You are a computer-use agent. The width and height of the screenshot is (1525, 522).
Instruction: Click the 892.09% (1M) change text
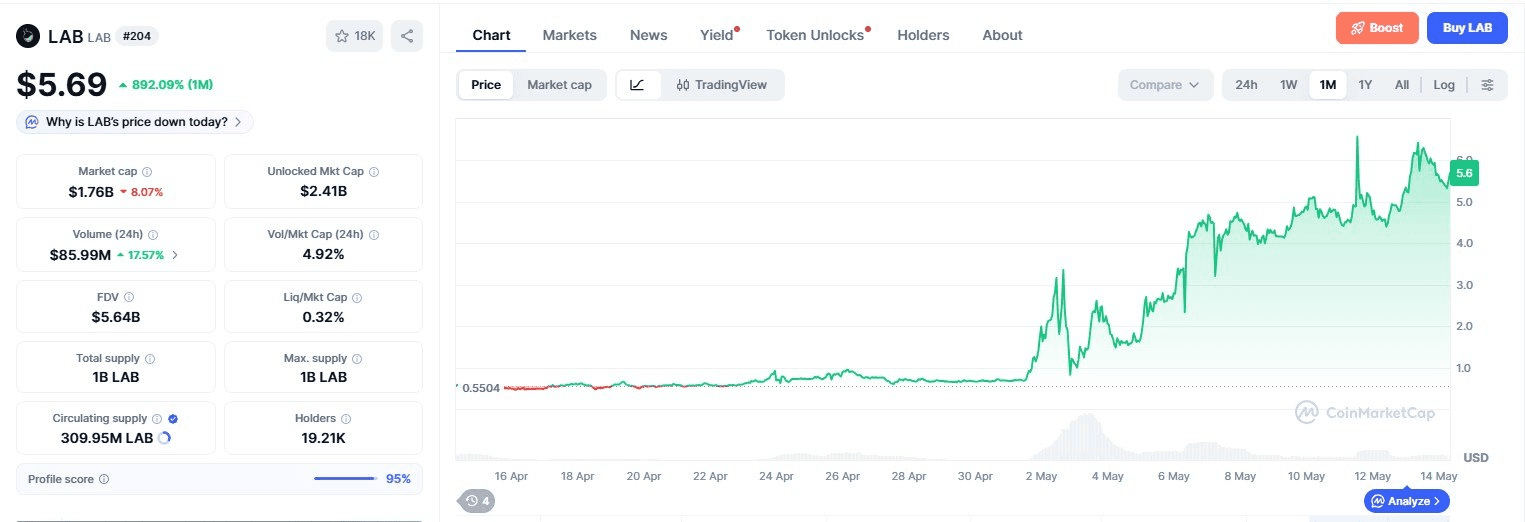tap(171, 85)
